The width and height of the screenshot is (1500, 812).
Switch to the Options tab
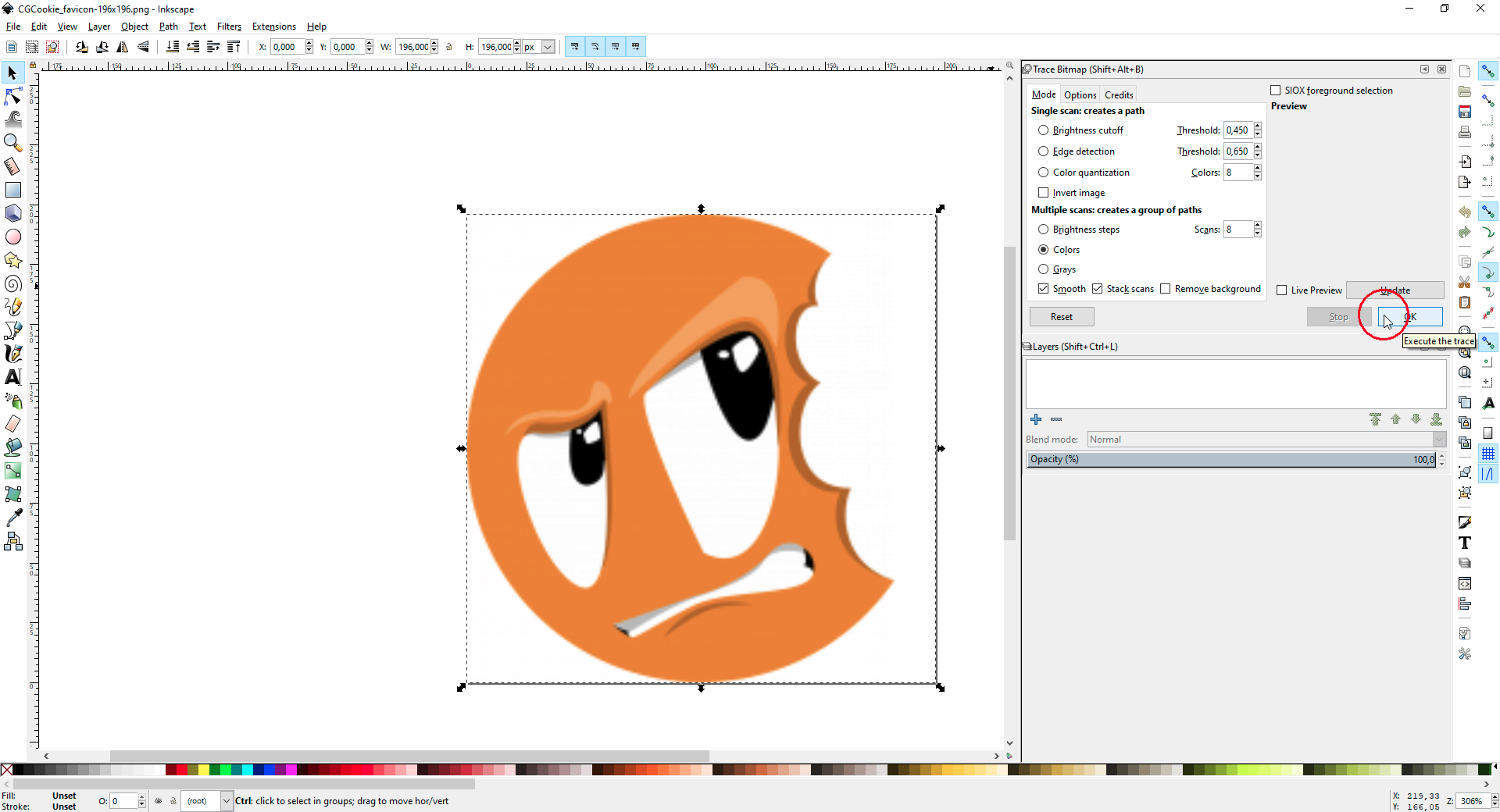tap(1080, 95)
